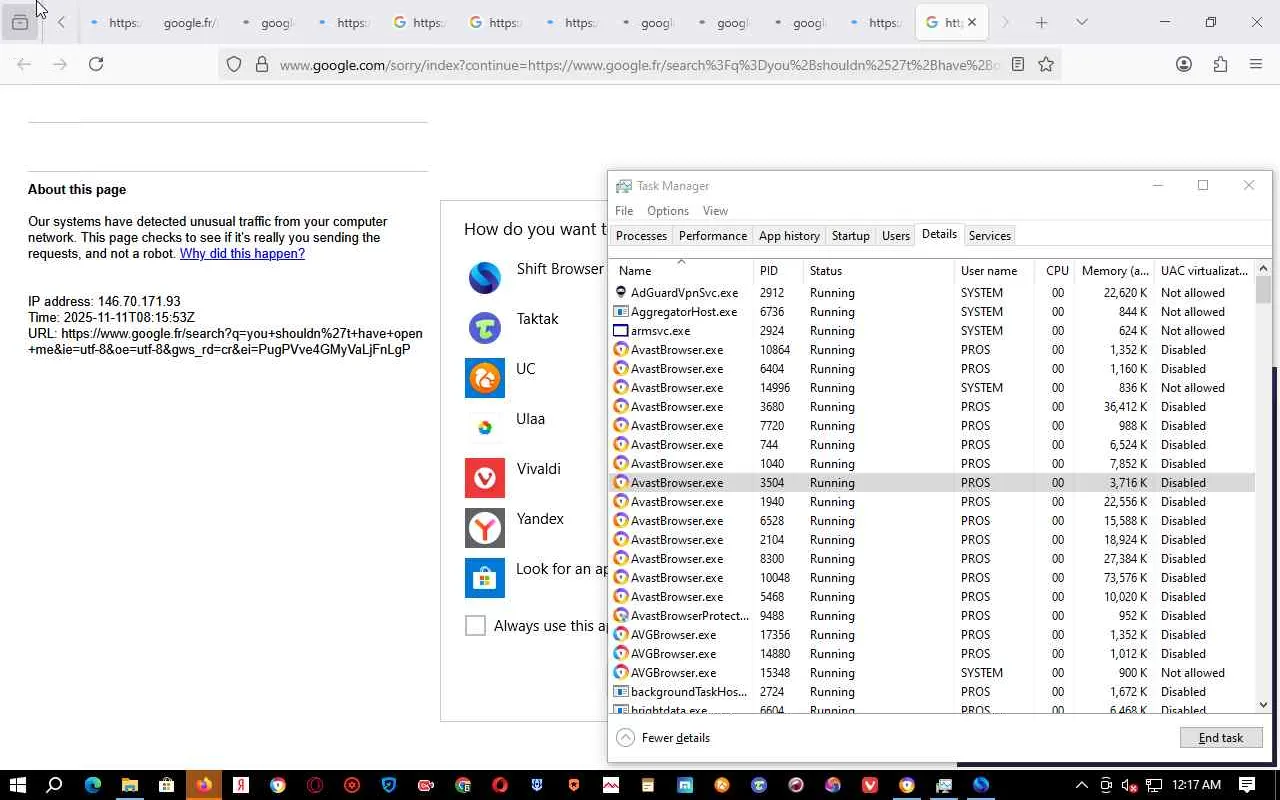Open Firefox View in the tab bar
This screenshot has height=800, width=1280.
click(x=20, y=22)
